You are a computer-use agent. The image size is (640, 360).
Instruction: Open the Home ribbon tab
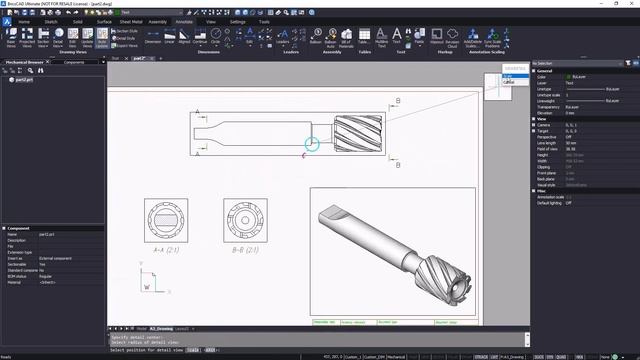pyautogui.click(x=24, y=22)
